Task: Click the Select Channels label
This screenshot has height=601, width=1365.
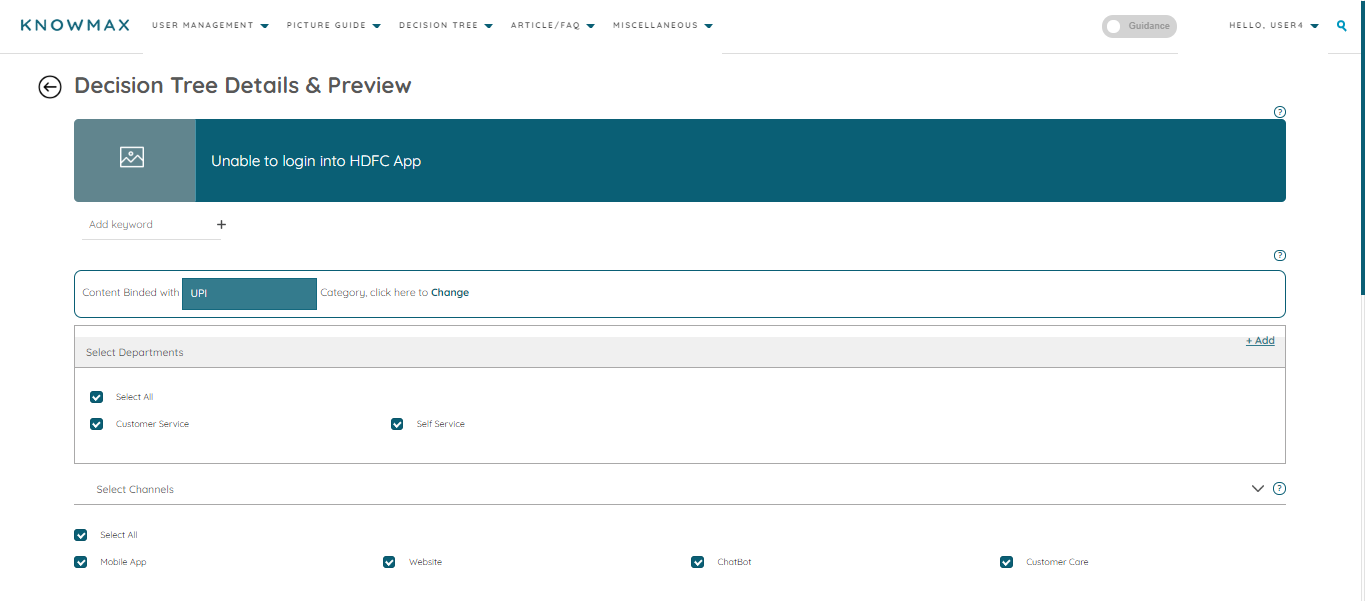Action: click(135, 490)
